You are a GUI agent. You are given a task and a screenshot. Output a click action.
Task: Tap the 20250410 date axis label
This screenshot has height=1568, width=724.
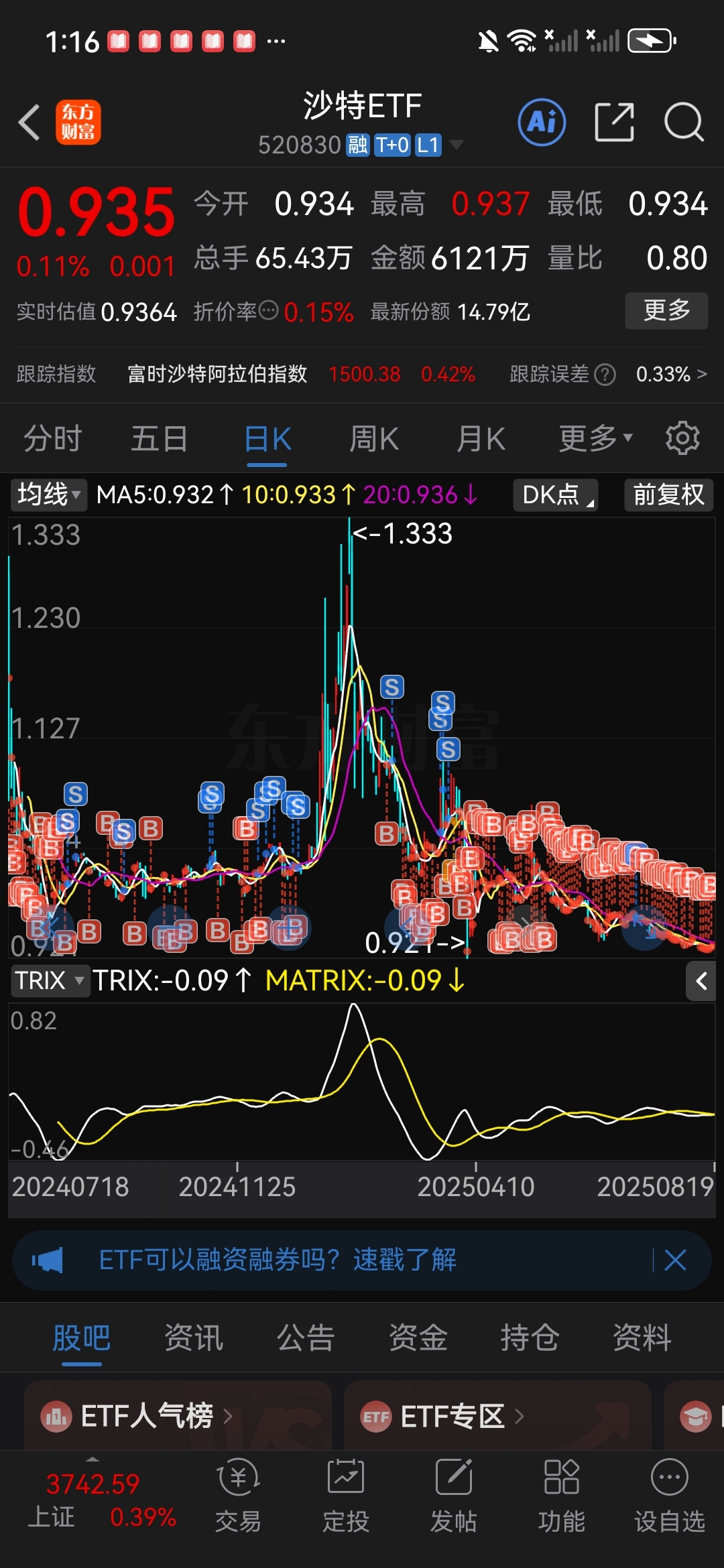point(476,1187)
